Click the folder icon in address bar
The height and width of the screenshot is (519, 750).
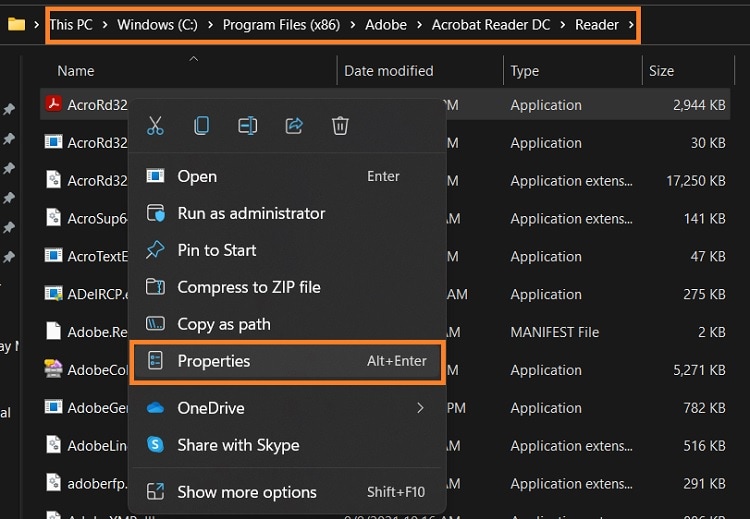coord(16,24)
